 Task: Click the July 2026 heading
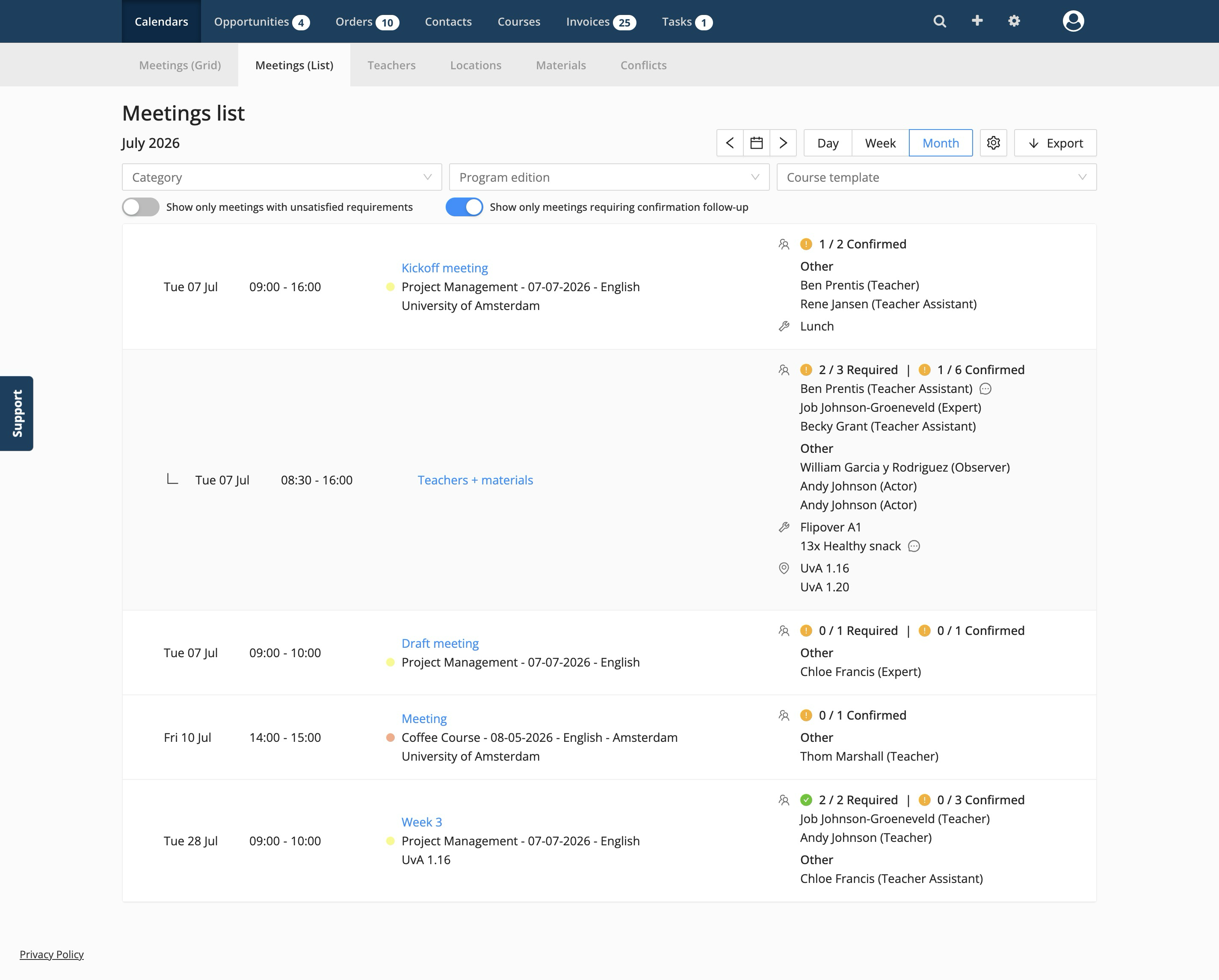tap(151, 143)
